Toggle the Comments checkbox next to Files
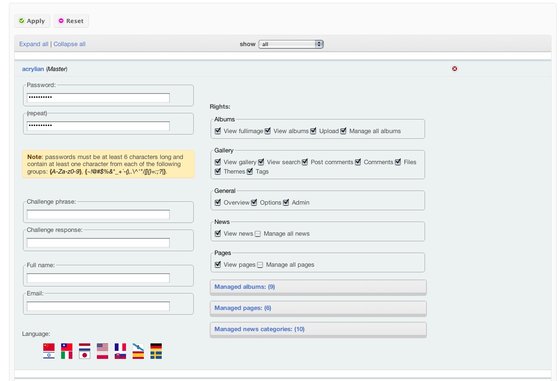 pos(358,162)
